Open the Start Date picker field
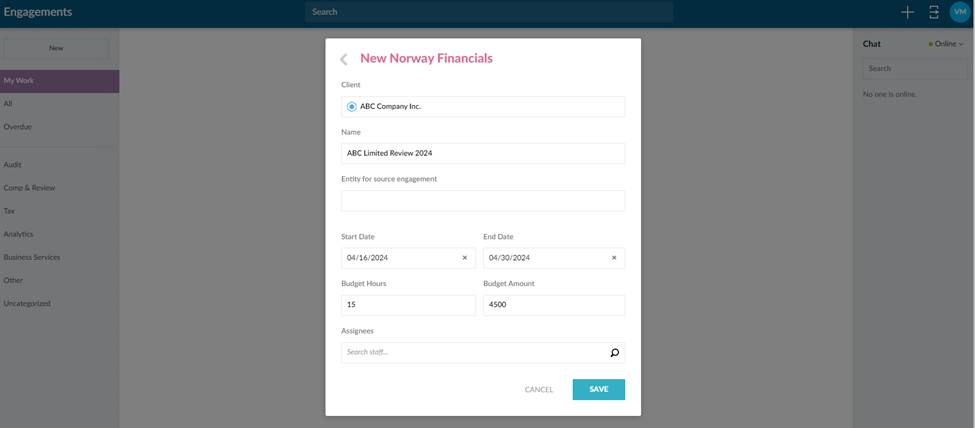975x428 pixels. coord(400,258)
